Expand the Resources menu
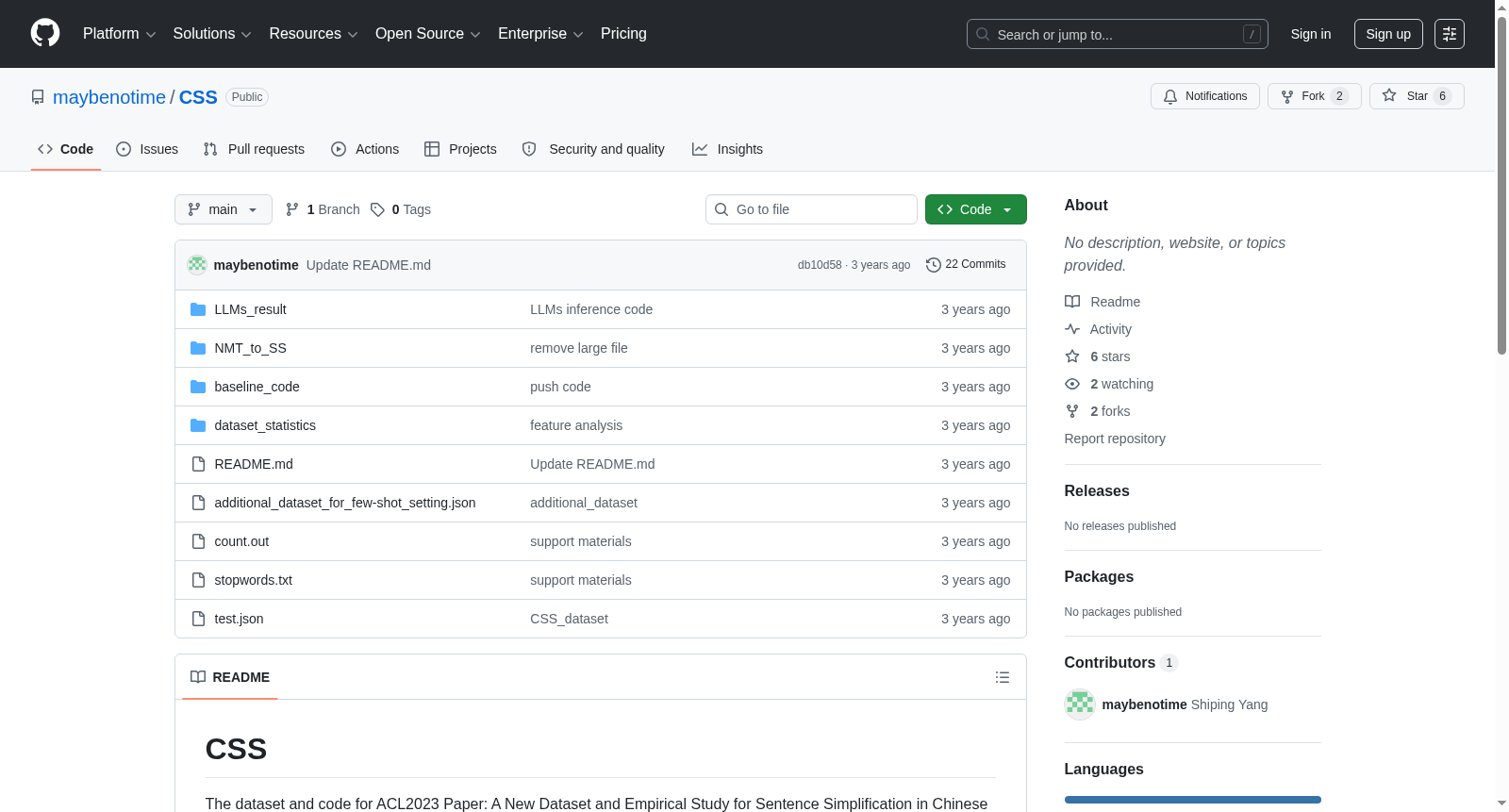 [x=313, y=34]
